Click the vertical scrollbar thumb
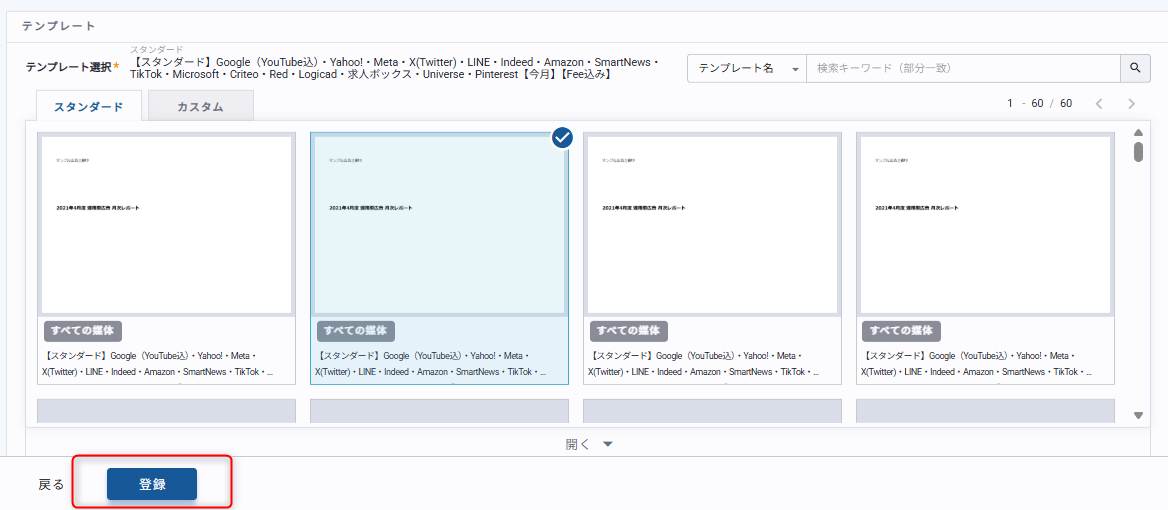Viewport: 1168px width, 510px height. pos(1138,152)
